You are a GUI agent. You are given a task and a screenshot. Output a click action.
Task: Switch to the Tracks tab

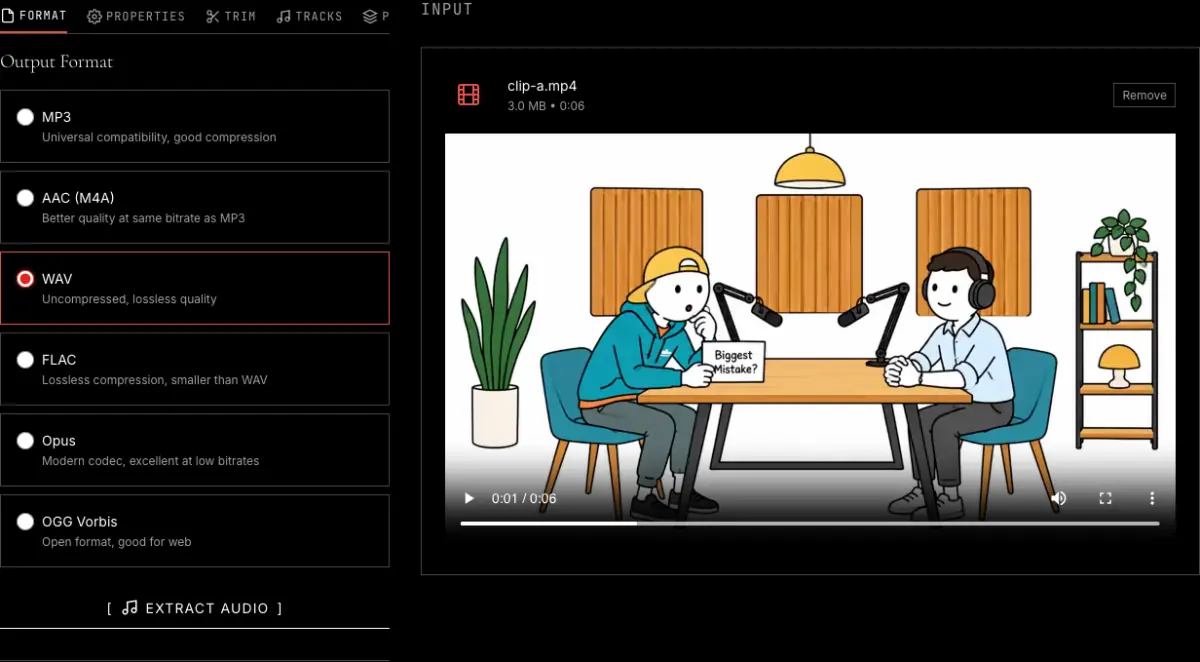coord(310,16)
